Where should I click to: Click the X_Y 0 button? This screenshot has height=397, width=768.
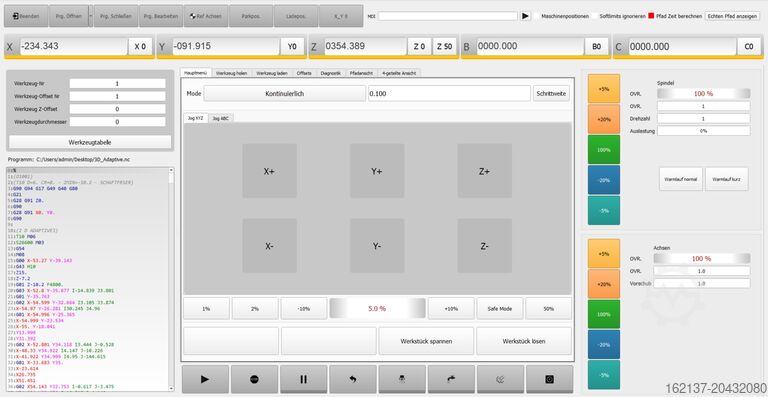341,16
